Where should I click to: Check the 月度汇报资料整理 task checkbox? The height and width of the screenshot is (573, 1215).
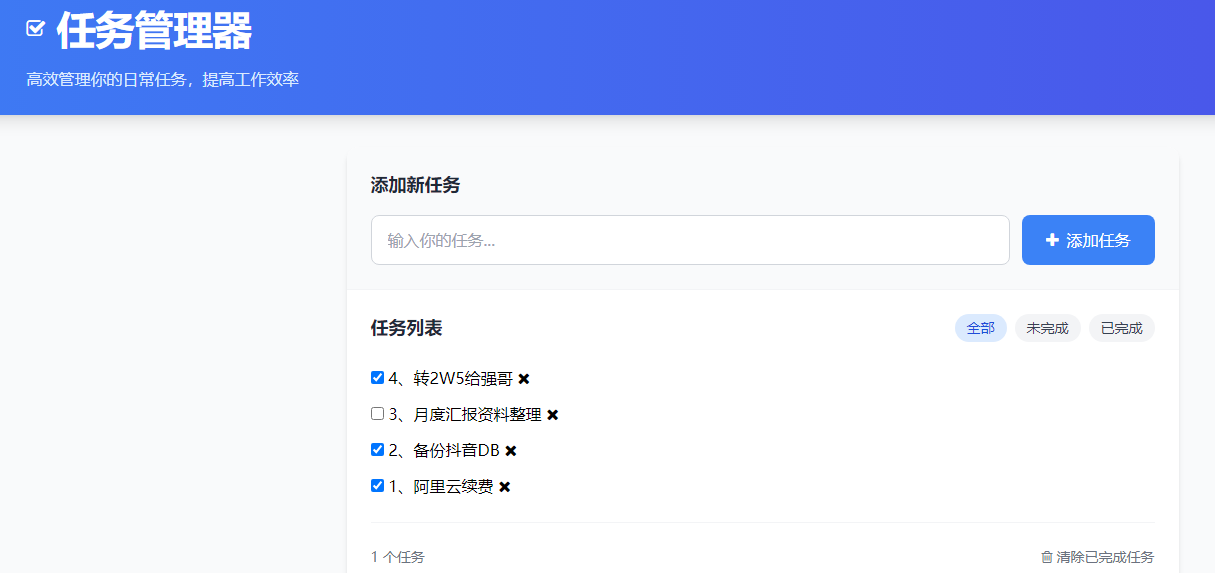[x=377, y=413]
